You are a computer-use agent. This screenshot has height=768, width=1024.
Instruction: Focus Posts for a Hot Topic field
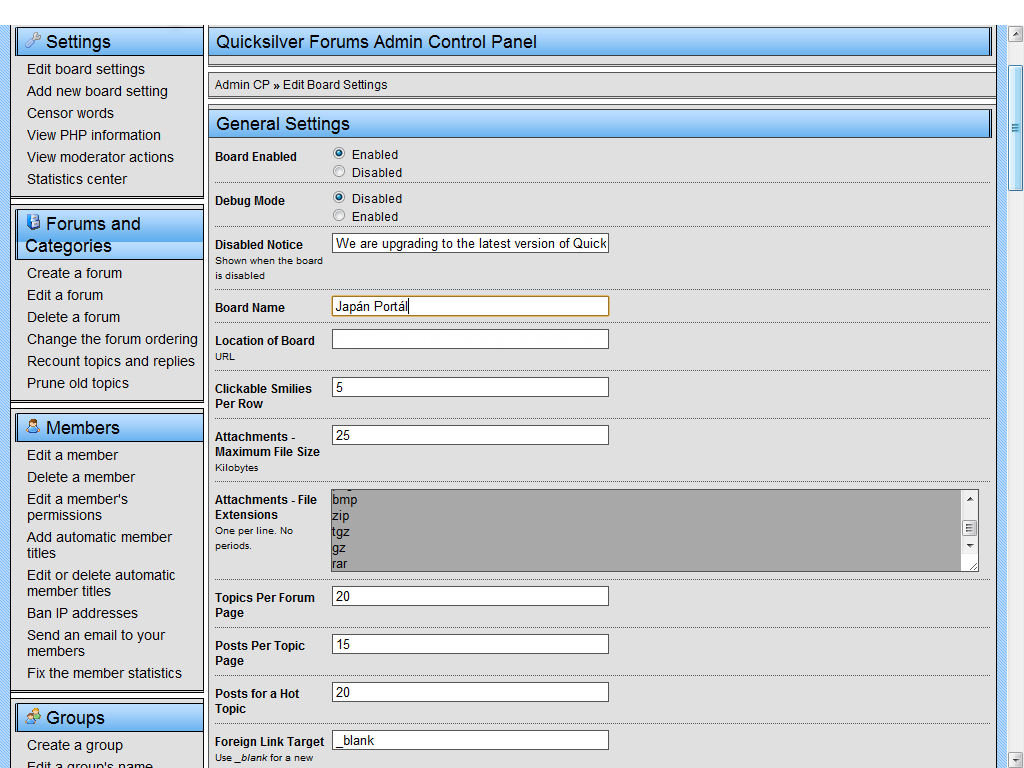(x=470, y=692)
